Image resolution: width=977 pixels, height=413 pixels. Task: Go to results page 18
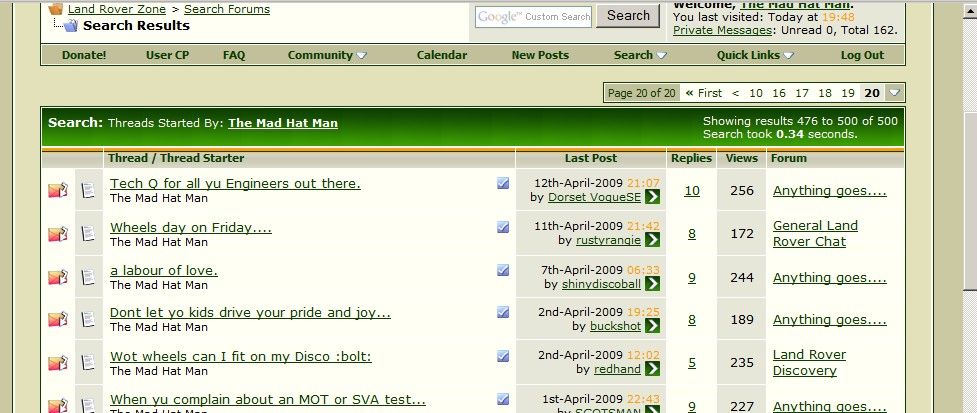point(825,93)
